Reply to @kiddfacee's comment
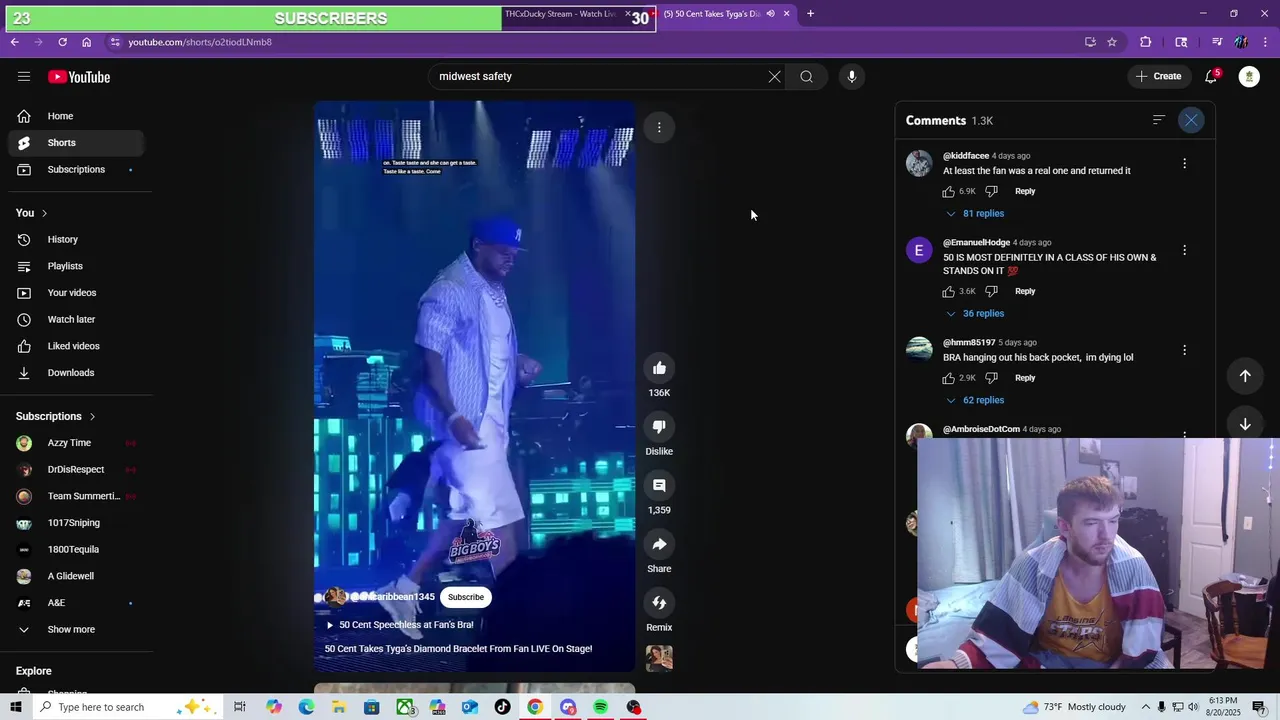This screenshot has height=720, width=1280. click(1025, 191)
